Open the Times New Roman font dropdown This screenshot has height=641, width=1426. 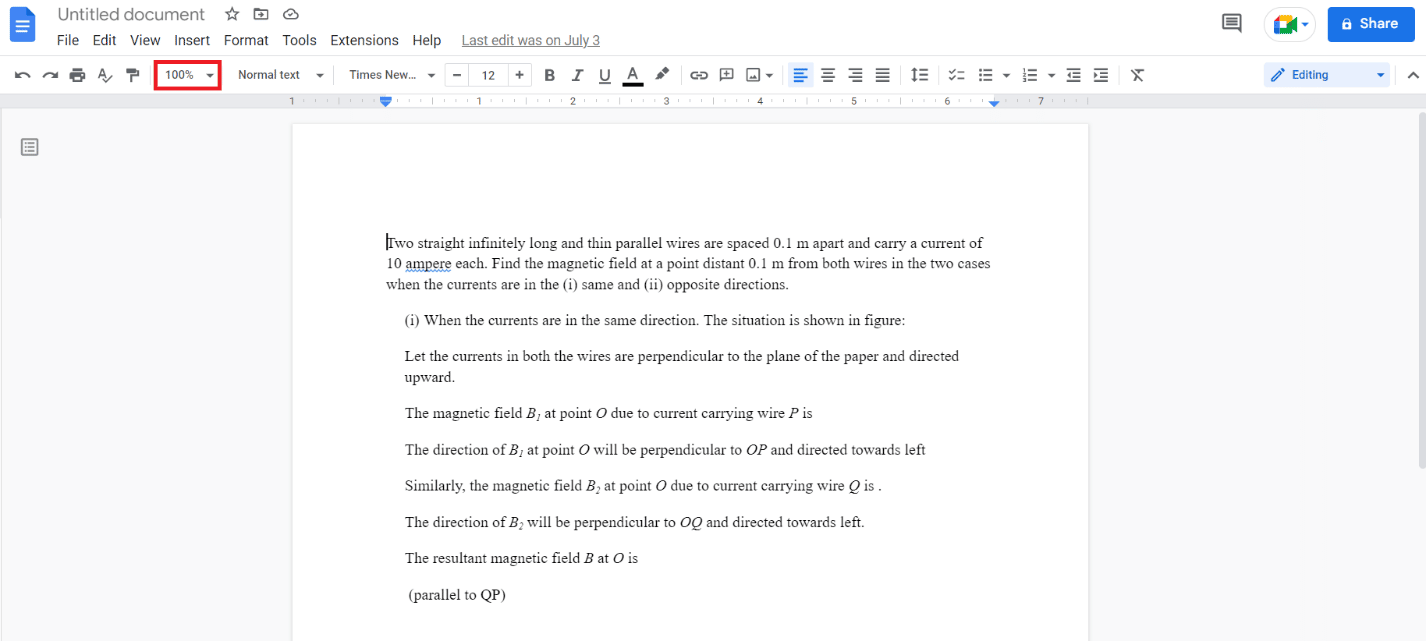(x=392, y=75)
